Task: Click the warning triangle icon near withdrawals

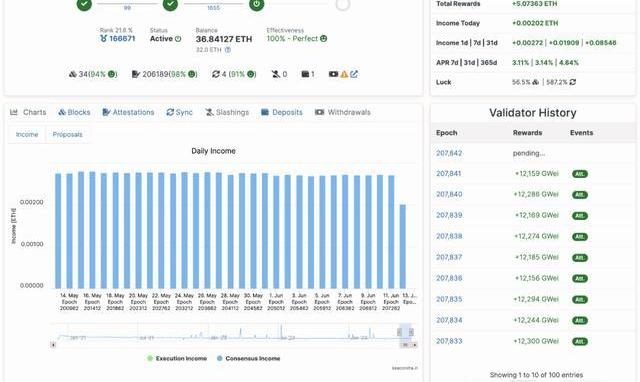Action: 344,74
